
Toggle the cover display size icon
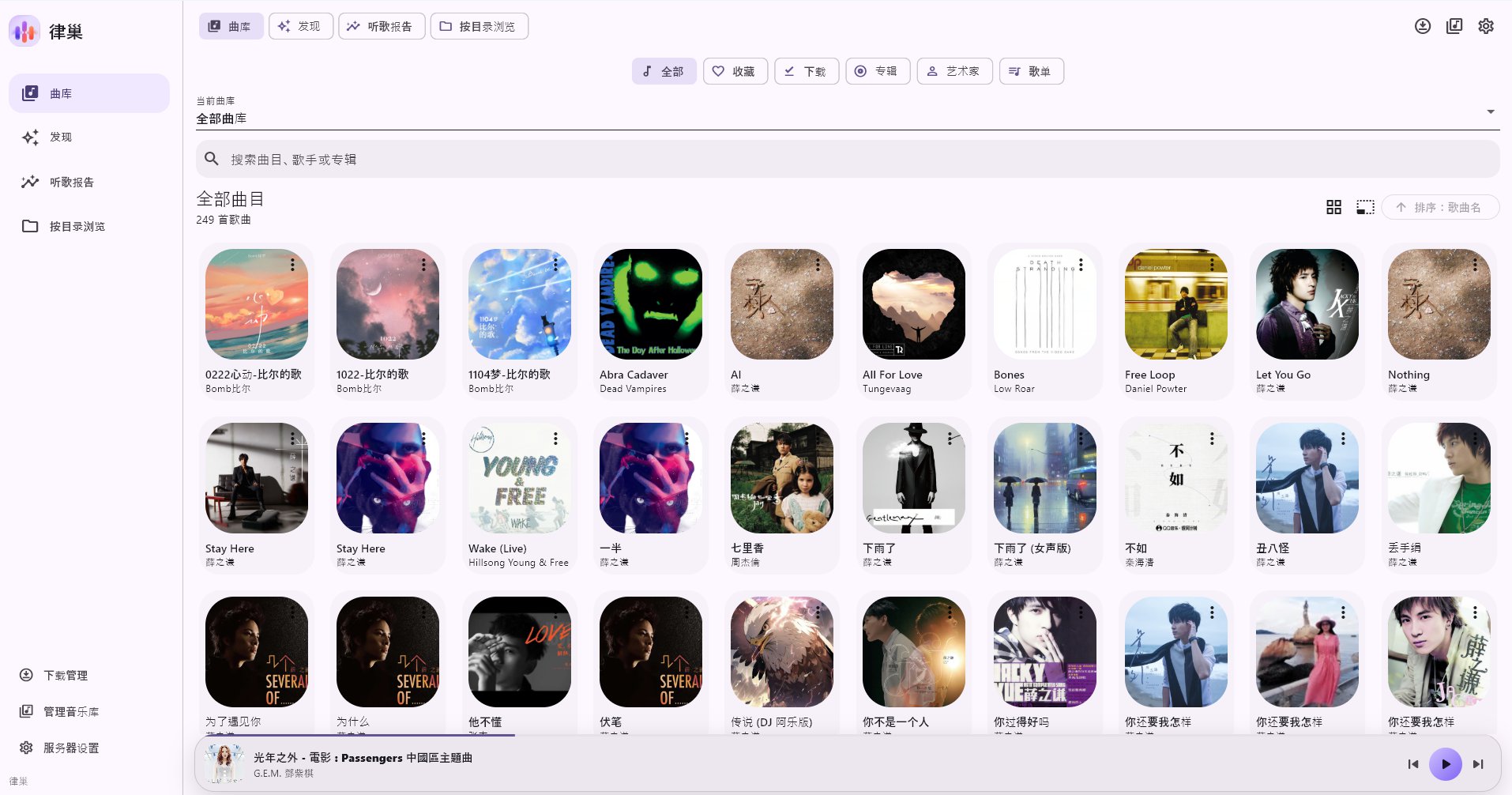1365,207
